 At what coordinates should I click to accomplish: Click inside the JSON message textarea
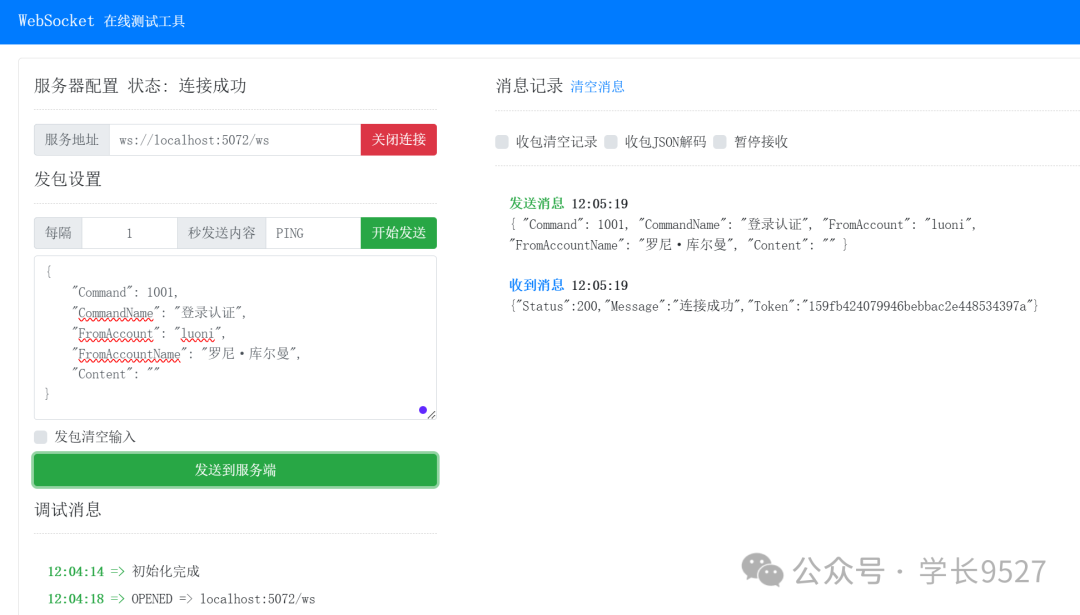click(235, 335)
